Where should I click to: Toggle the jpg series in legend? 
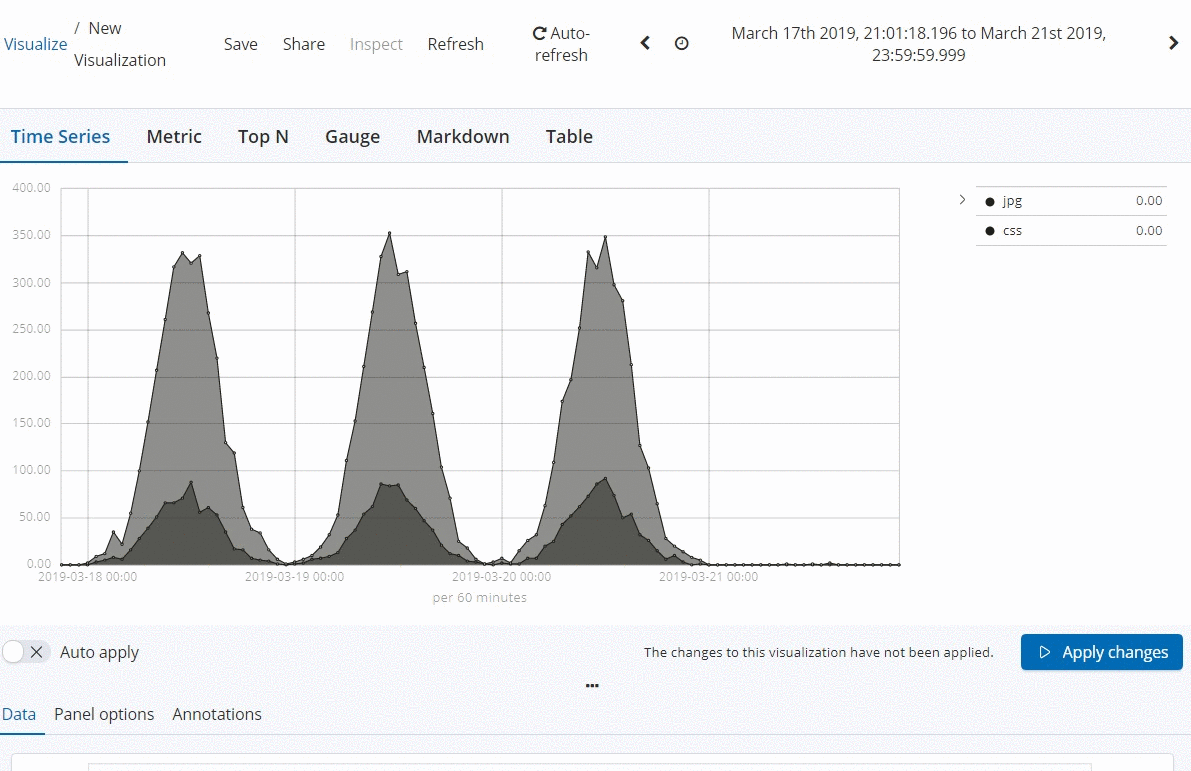tap(1071, 201)
